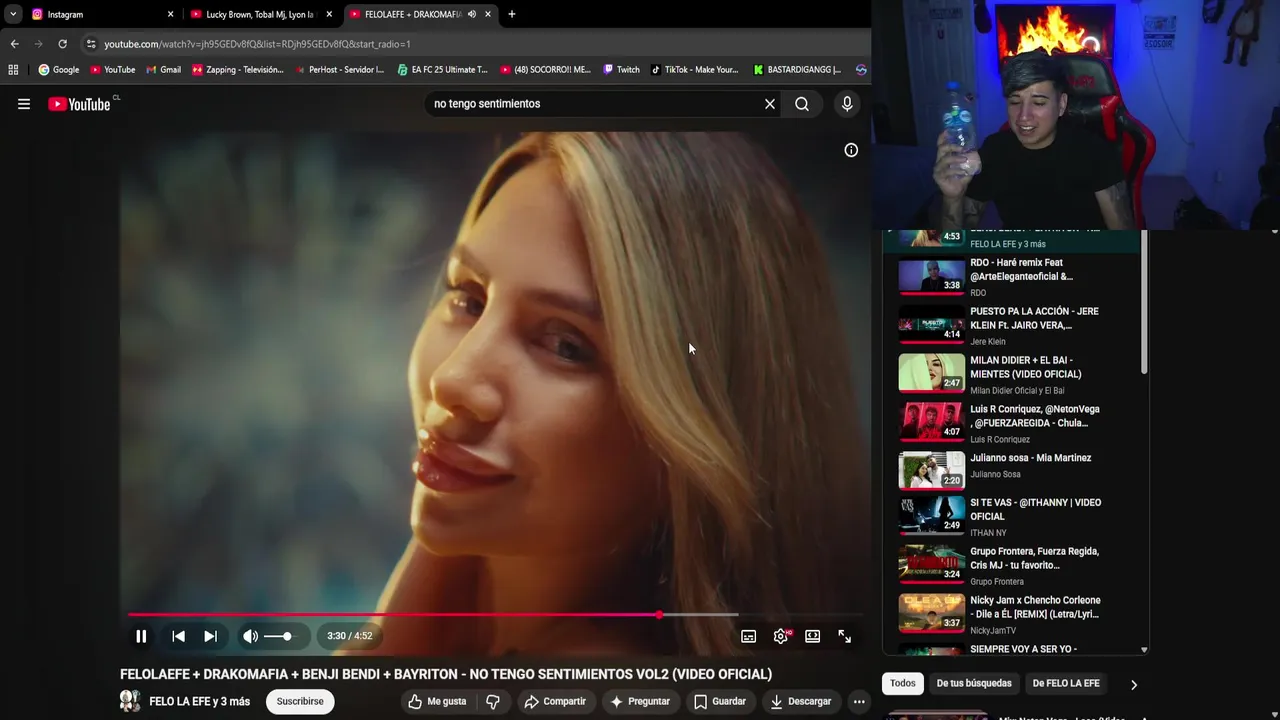Start voice search with microphone icon
The image size is (1280, 720).
pos(847,104)
